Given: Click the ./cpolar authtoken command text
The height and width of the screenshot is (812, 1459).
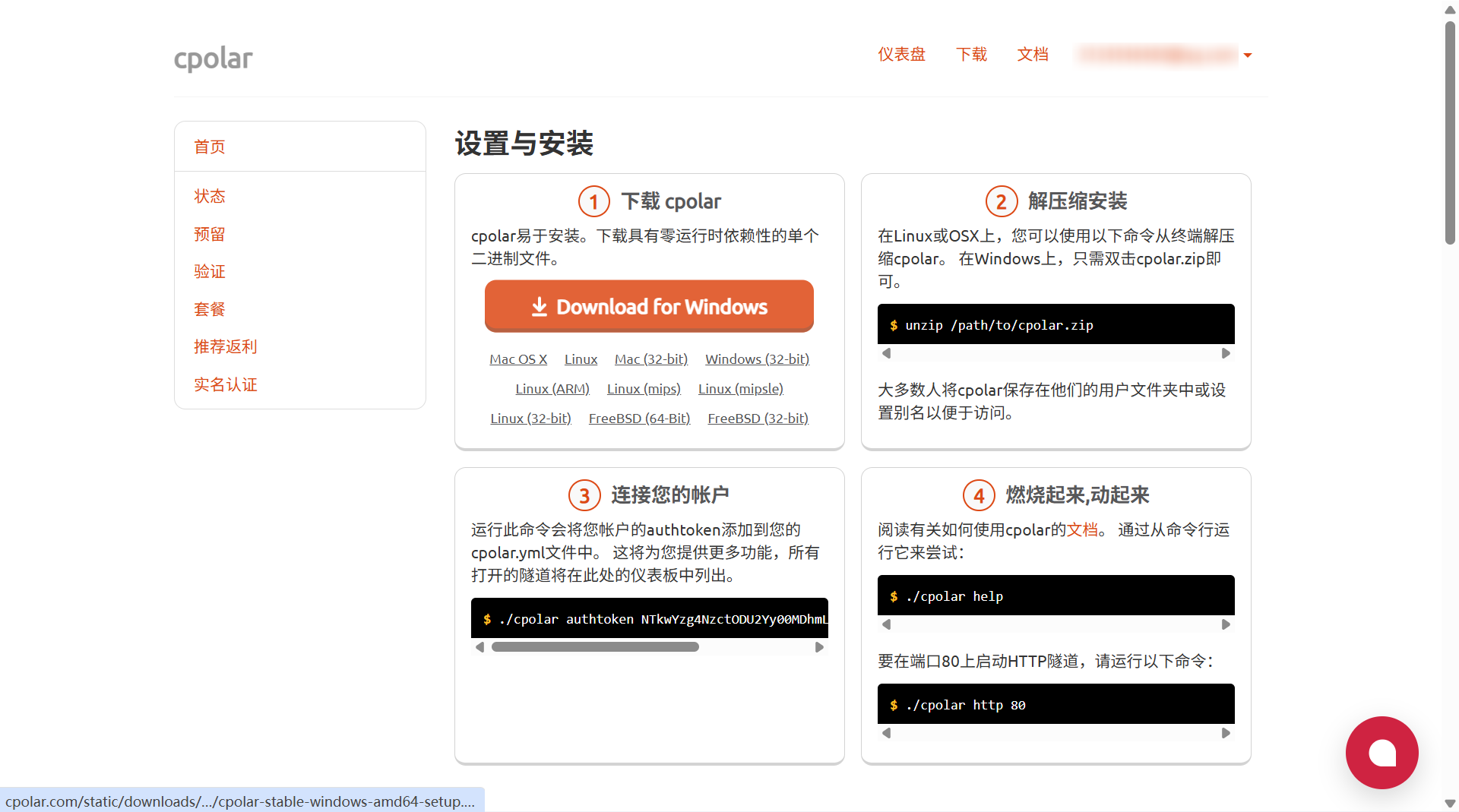Looking at the screenshot, I should coord(663,619).
